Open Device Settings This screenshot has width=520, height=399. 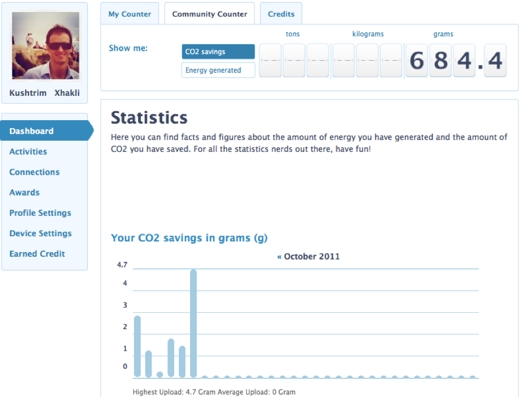[40, 233]
